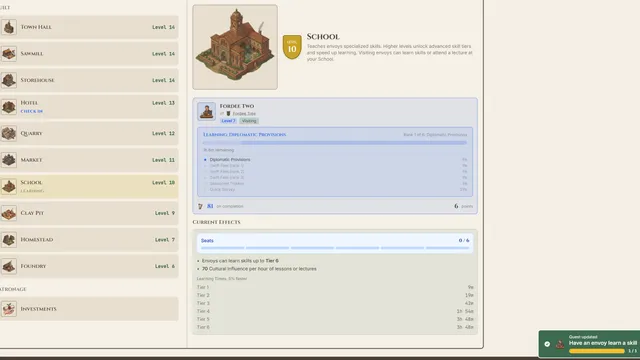Select the Market row
Image resolution: width=640 pixels, height=360 pixels.
click(x=89, y=160)
